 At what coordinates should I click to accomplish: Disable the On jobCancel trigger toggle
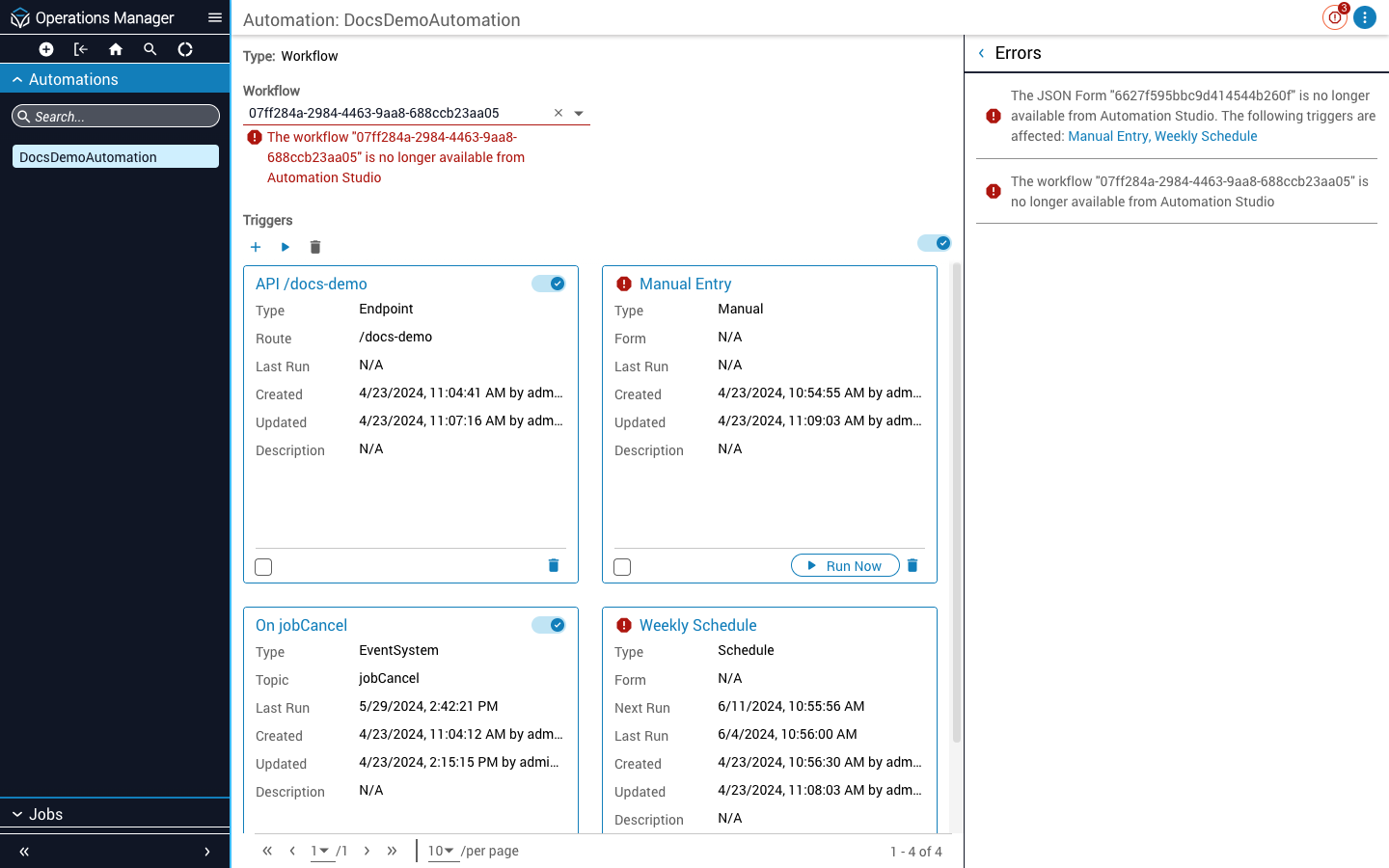(549, 625)
